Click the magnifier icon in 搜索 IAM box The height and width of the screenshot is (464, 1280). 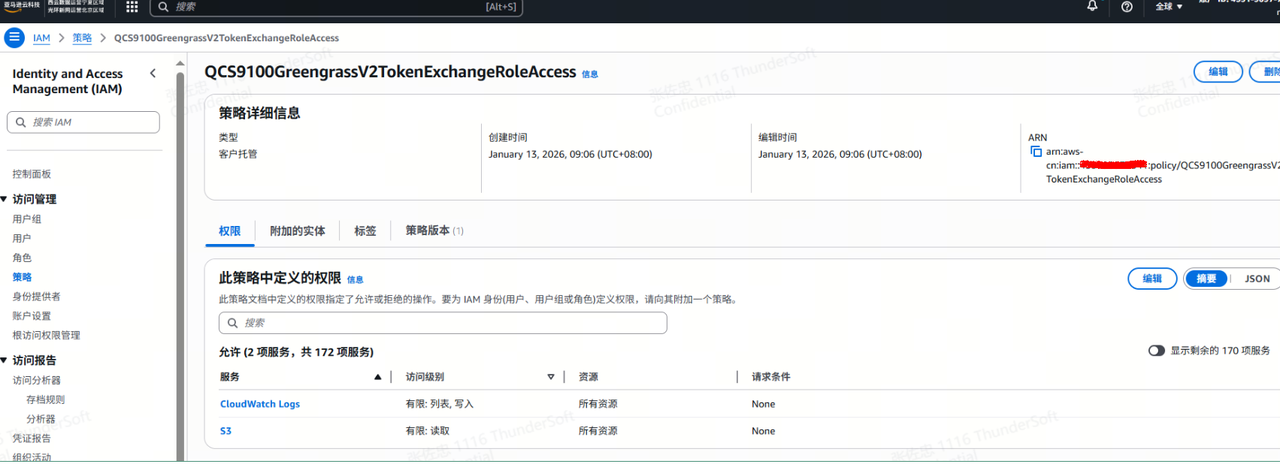click(x=21, y=122)
